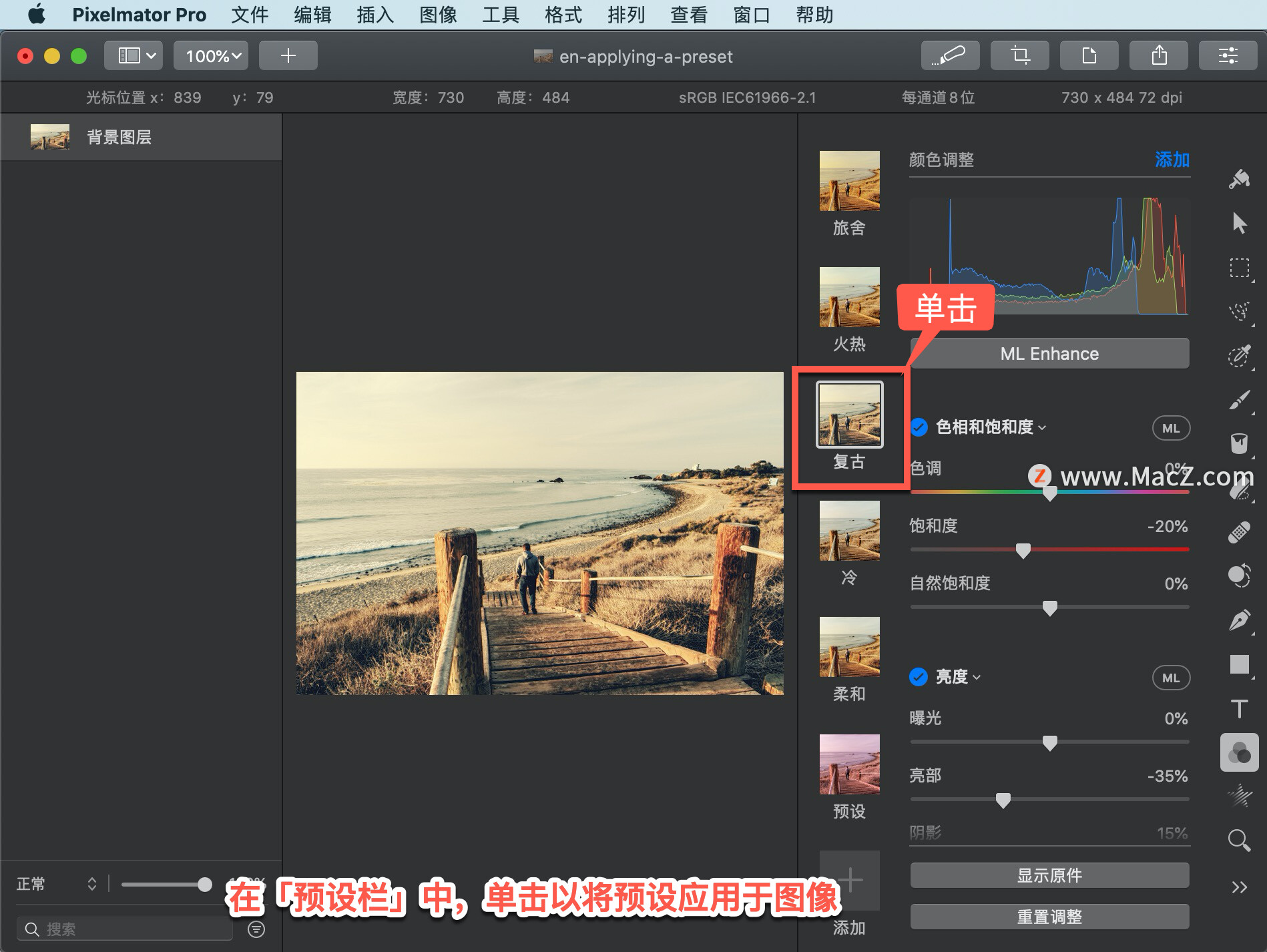Select the Rectangular Selection tool

pos(1239,268)
